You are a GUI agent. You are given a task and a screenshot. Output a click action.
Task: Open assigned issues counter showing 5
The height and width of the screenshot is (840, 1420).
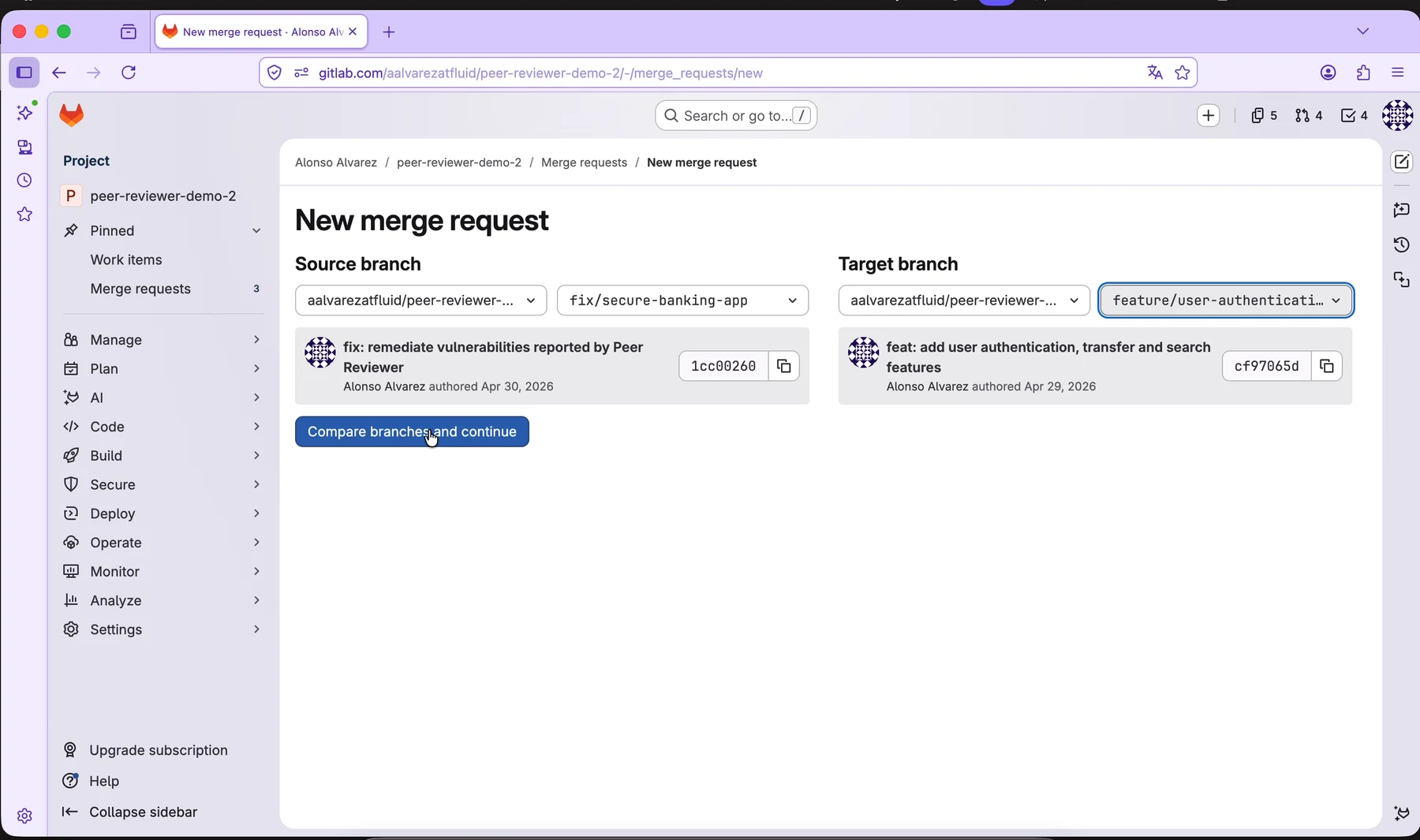[x=1264, y=116]
